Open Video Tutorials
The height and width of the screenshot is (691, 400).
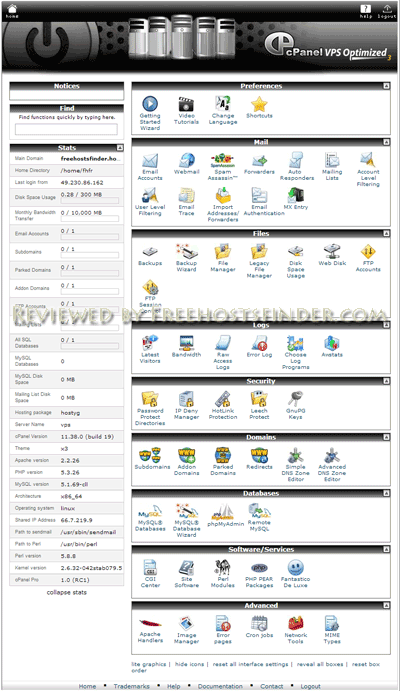tap(186, 110)
